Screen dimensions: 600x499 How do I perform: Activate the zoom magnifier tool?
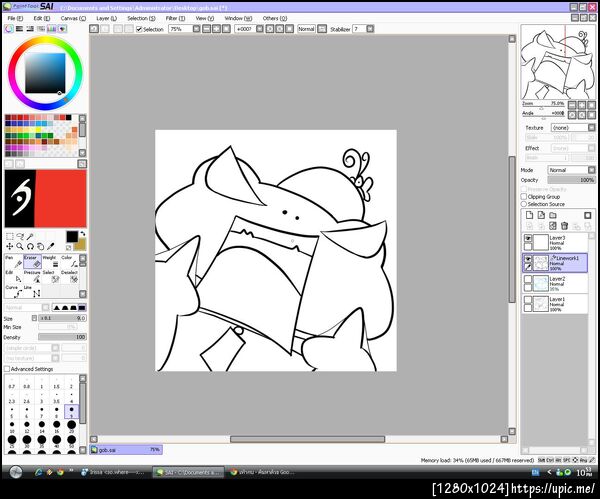tap(20, 246)
